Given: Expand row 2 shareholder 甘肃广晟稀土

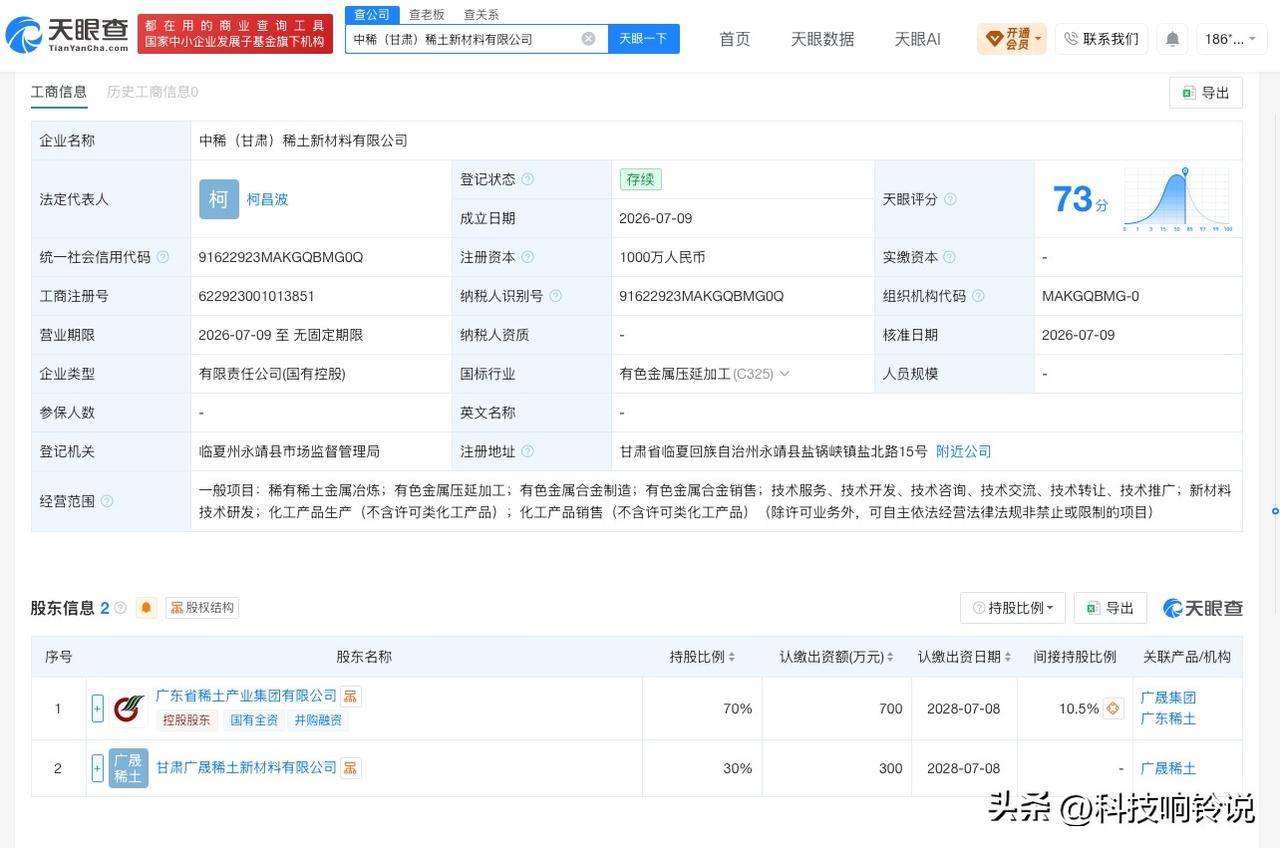Looking at the screenshot, I should [97, 768].
